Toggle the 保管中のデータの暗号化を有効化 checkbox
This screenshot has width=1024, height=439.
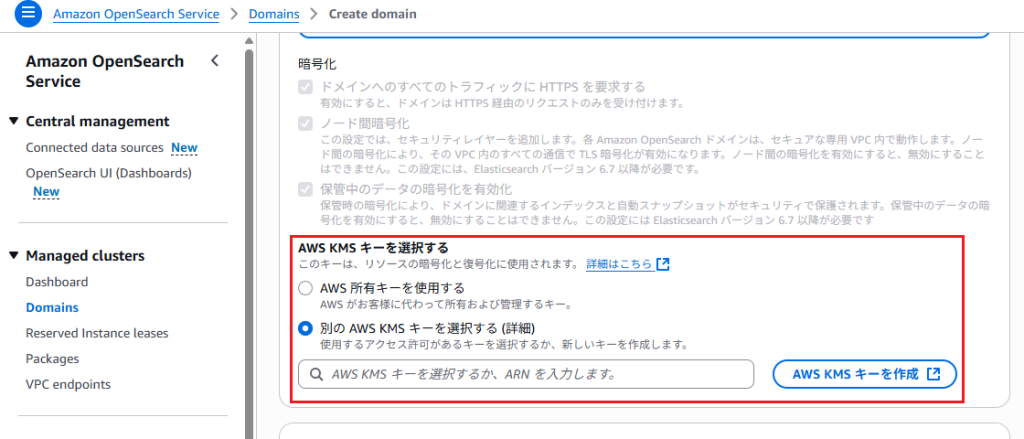pos(306,189)
